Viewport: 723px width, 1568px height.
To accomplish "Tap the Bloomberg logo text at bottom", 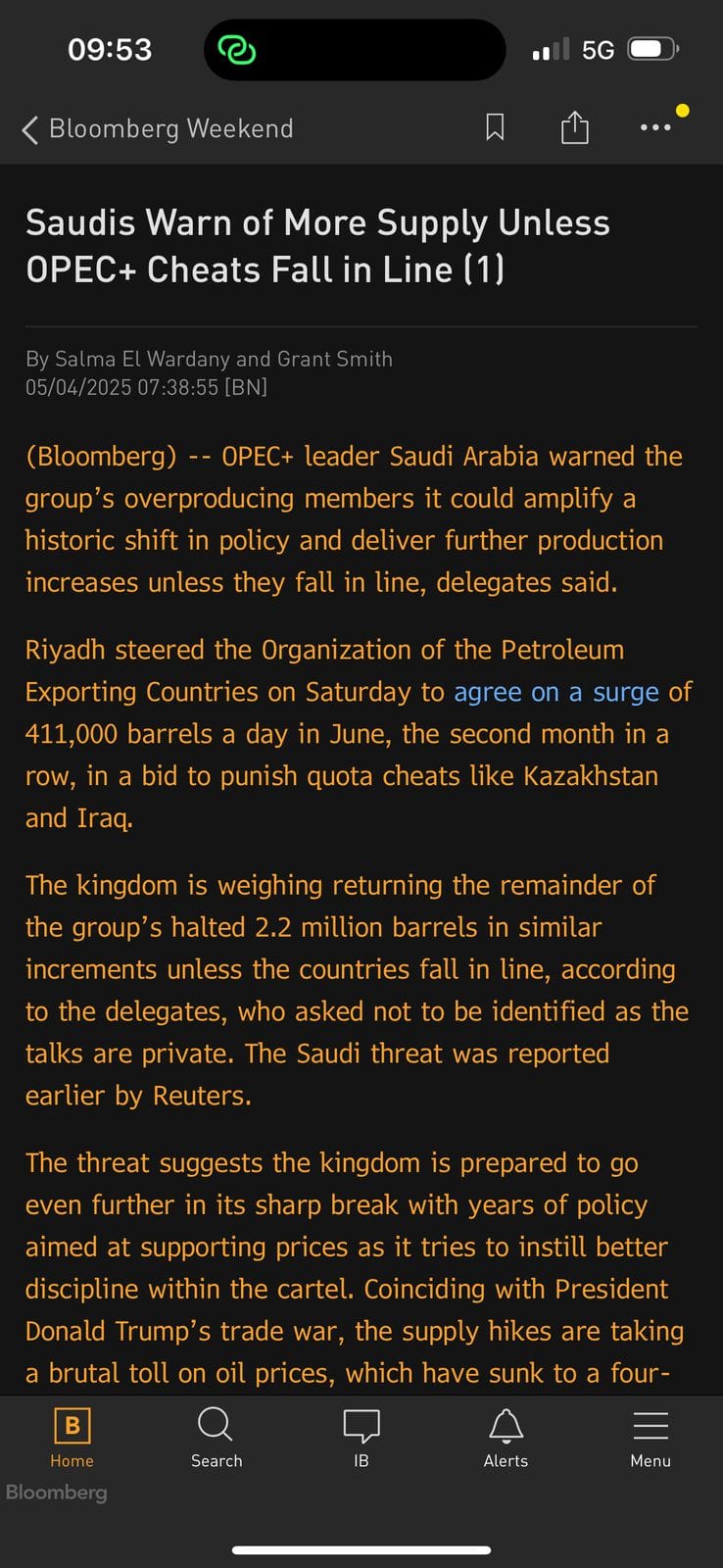I will click(57, 1492).
